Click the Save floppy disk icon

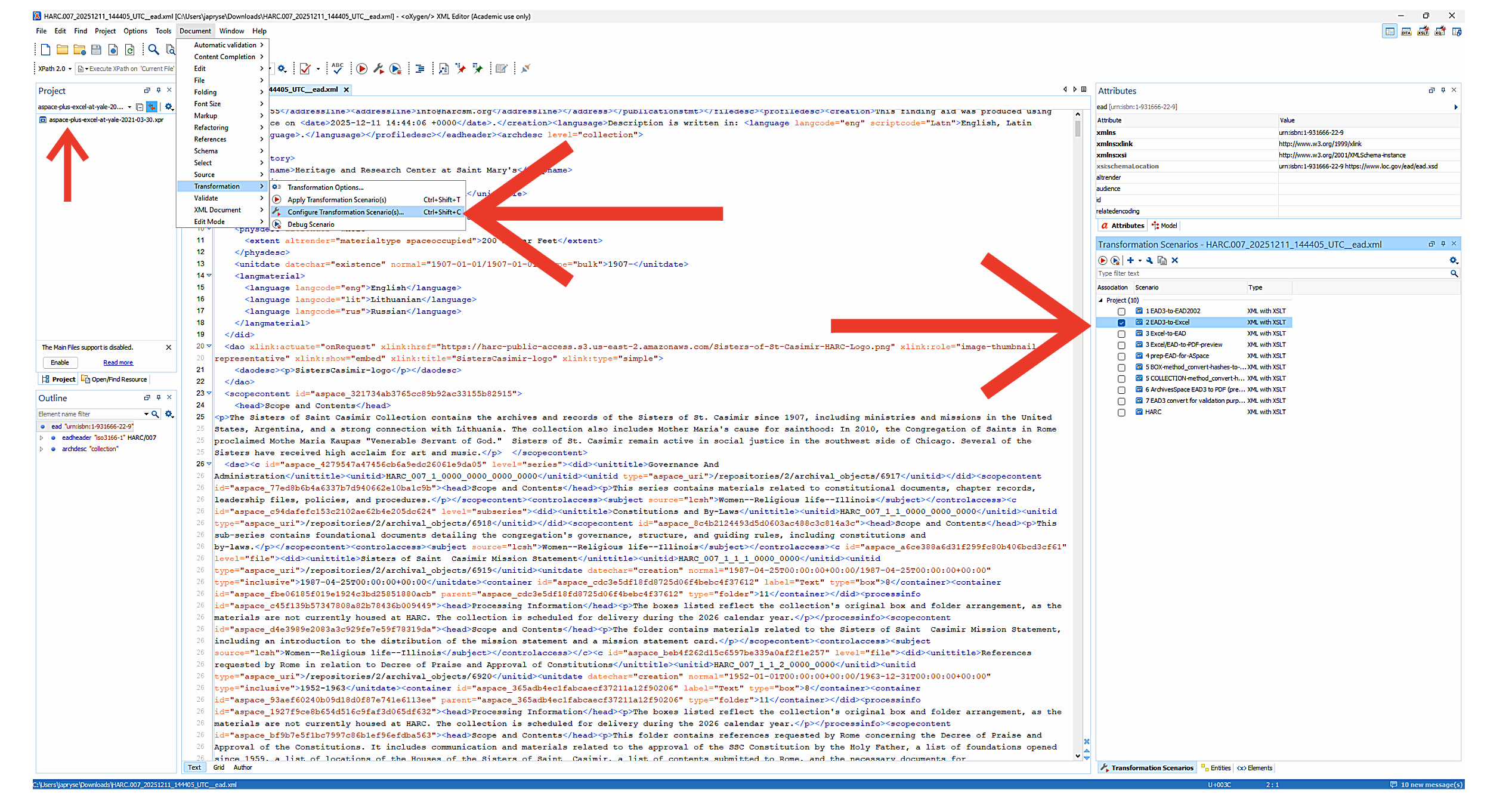tap(96, 50)
